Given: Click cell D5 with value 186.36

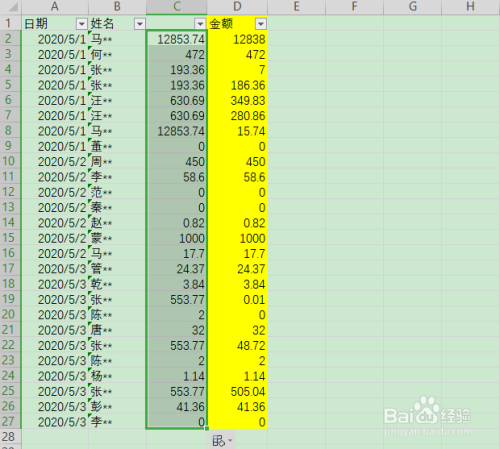Looking at the screenshot, I should (x=237, y=85).
